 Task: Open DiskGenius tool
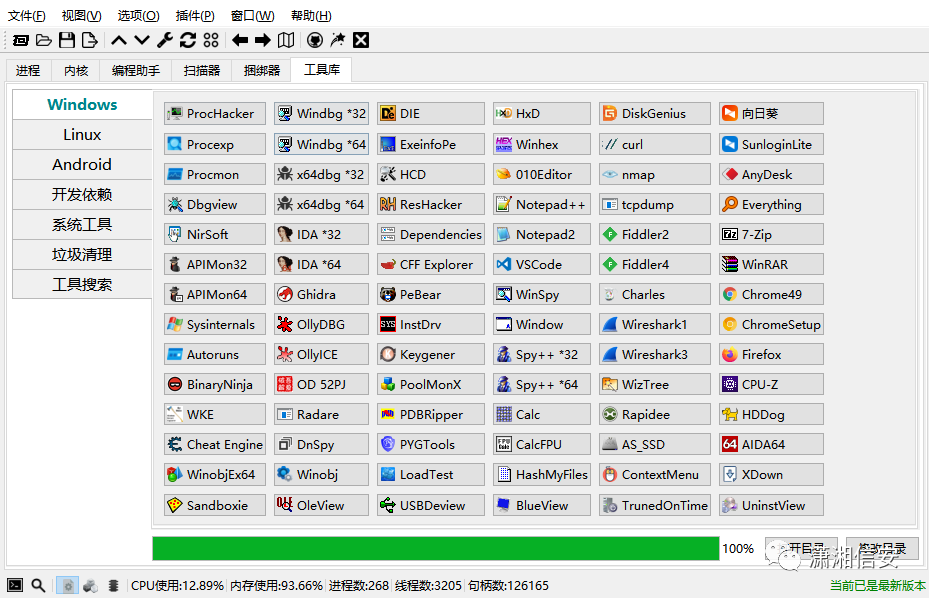[655, 113]
